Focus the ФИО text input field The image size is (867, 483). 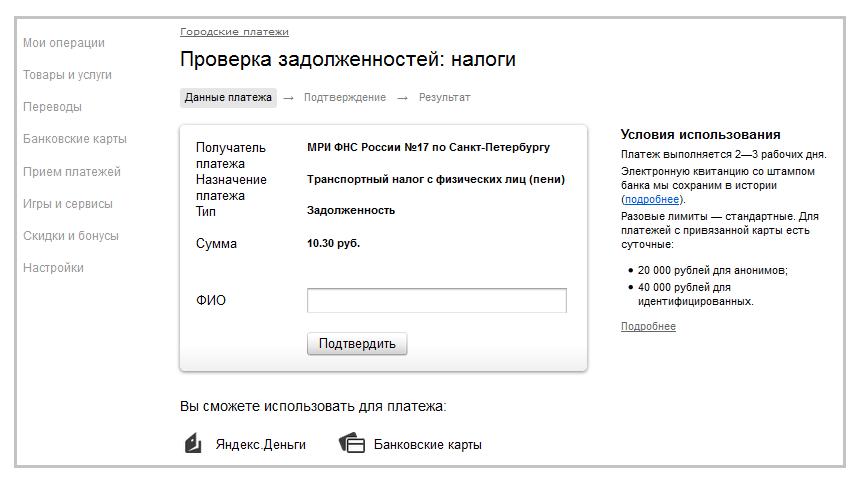(436, 301)
